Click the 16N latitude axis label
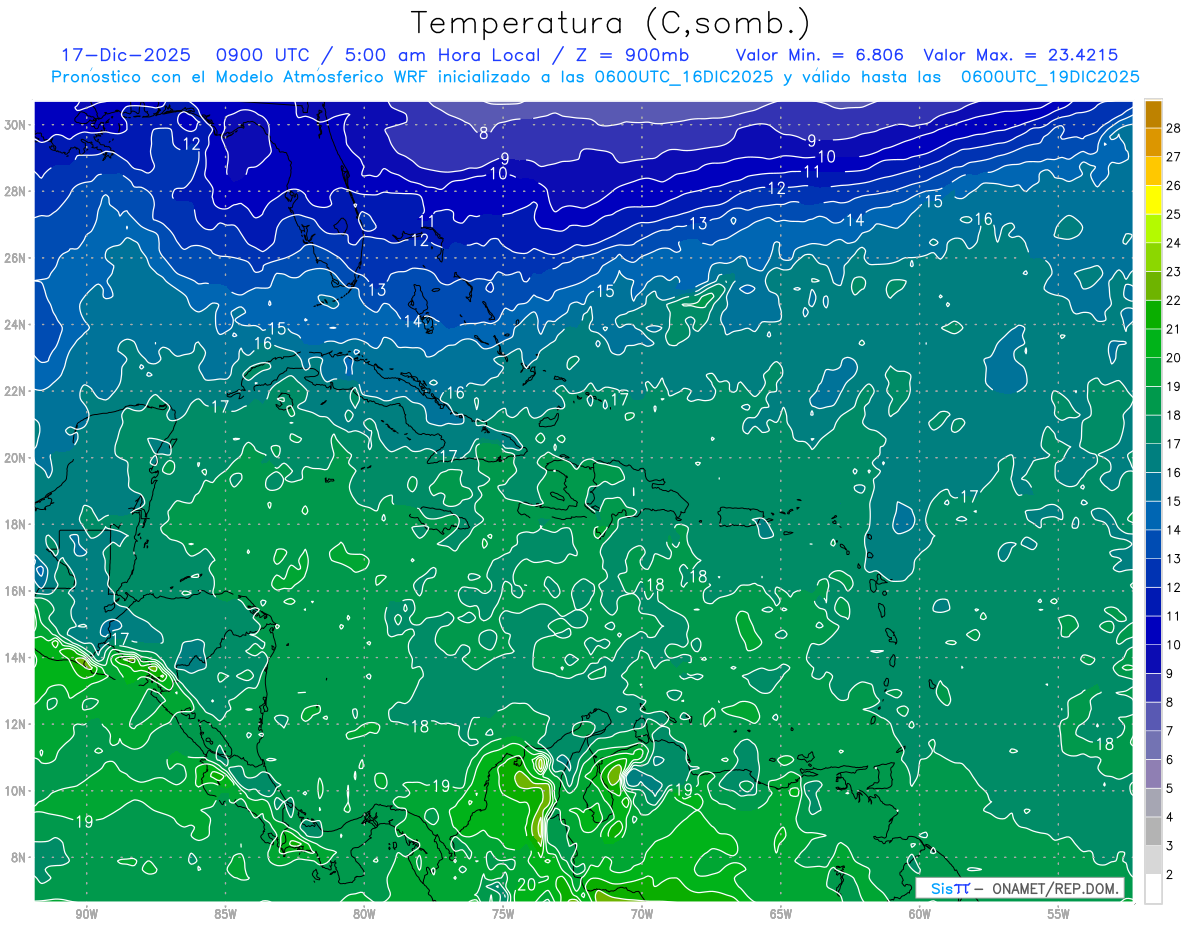Image resolution: width=1200 pixels, height=927 pixels. click(16, 591)
